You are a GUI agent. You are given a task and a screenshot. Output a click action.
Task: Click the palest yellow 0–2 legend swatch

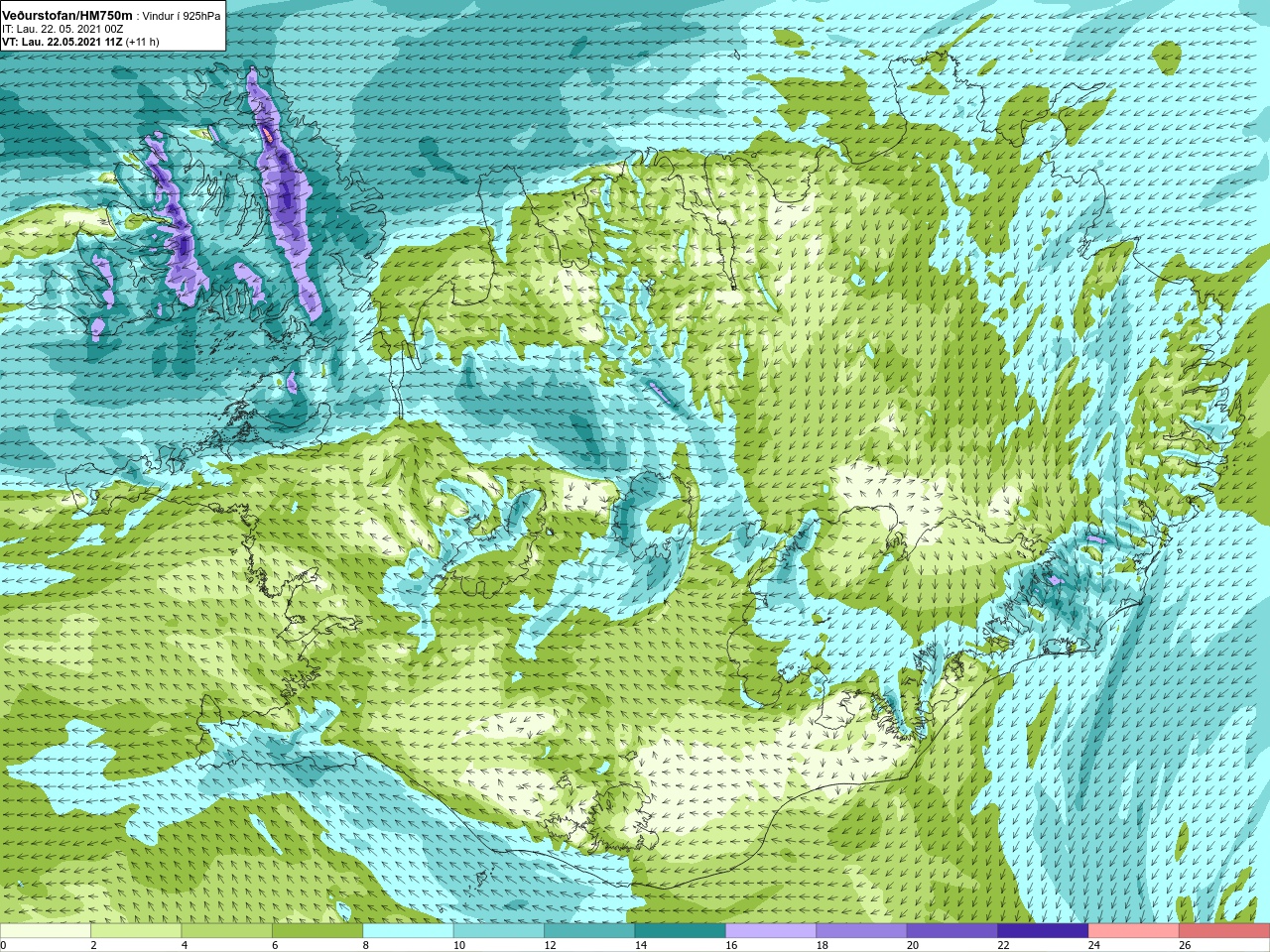coord(46,931)
